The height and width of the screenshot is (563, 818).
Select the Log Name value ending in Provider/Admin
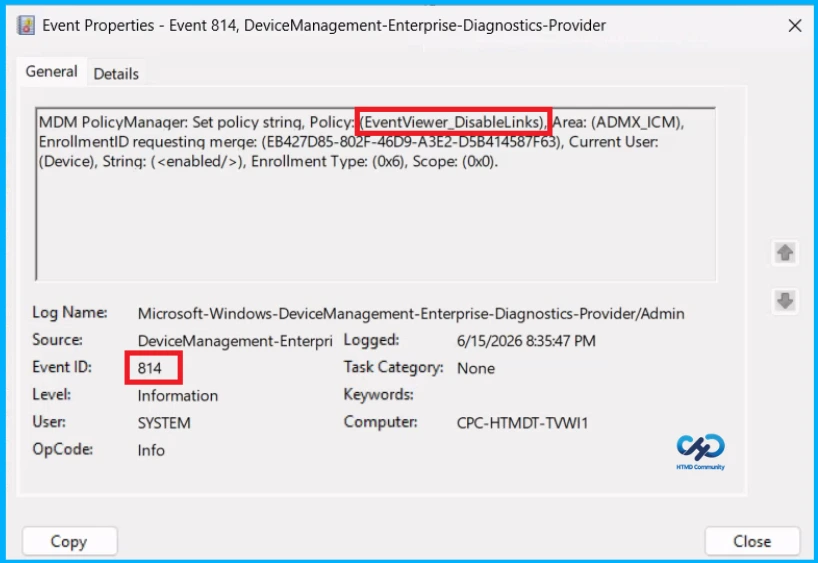(x=411, y=314)
